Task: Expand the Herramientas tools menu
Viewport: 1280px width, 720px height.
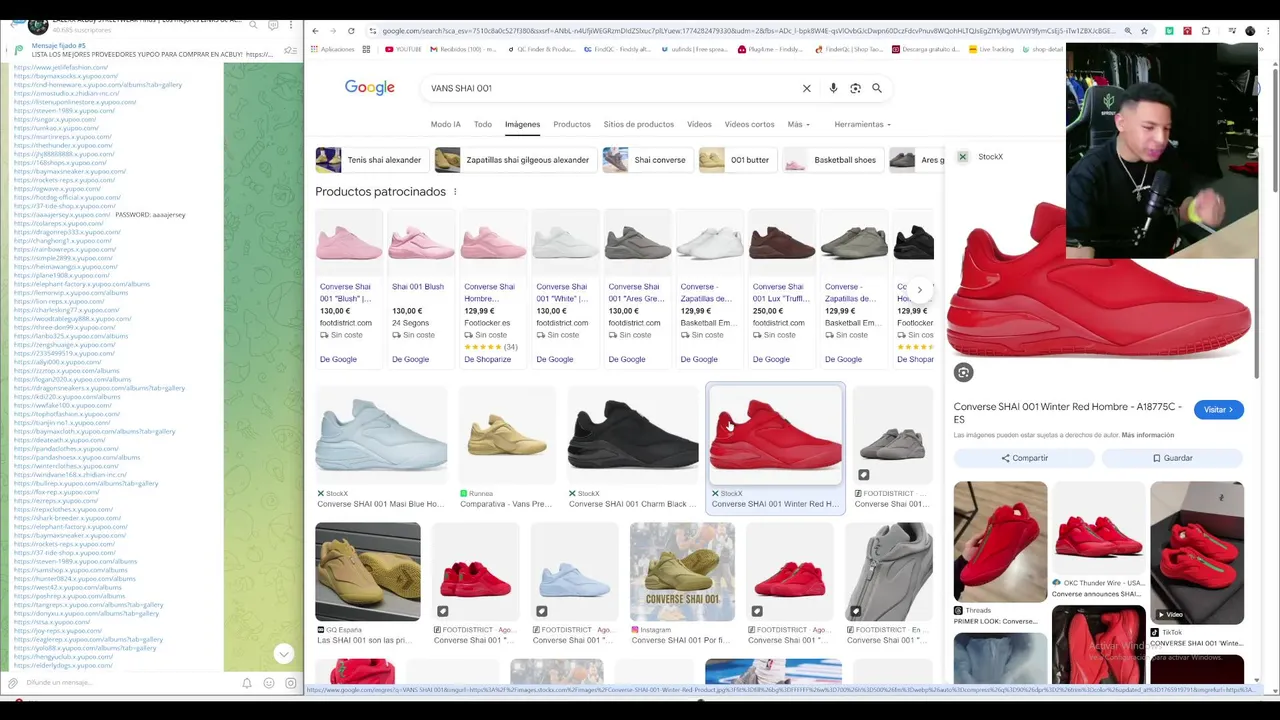Action: coord(863,124)
